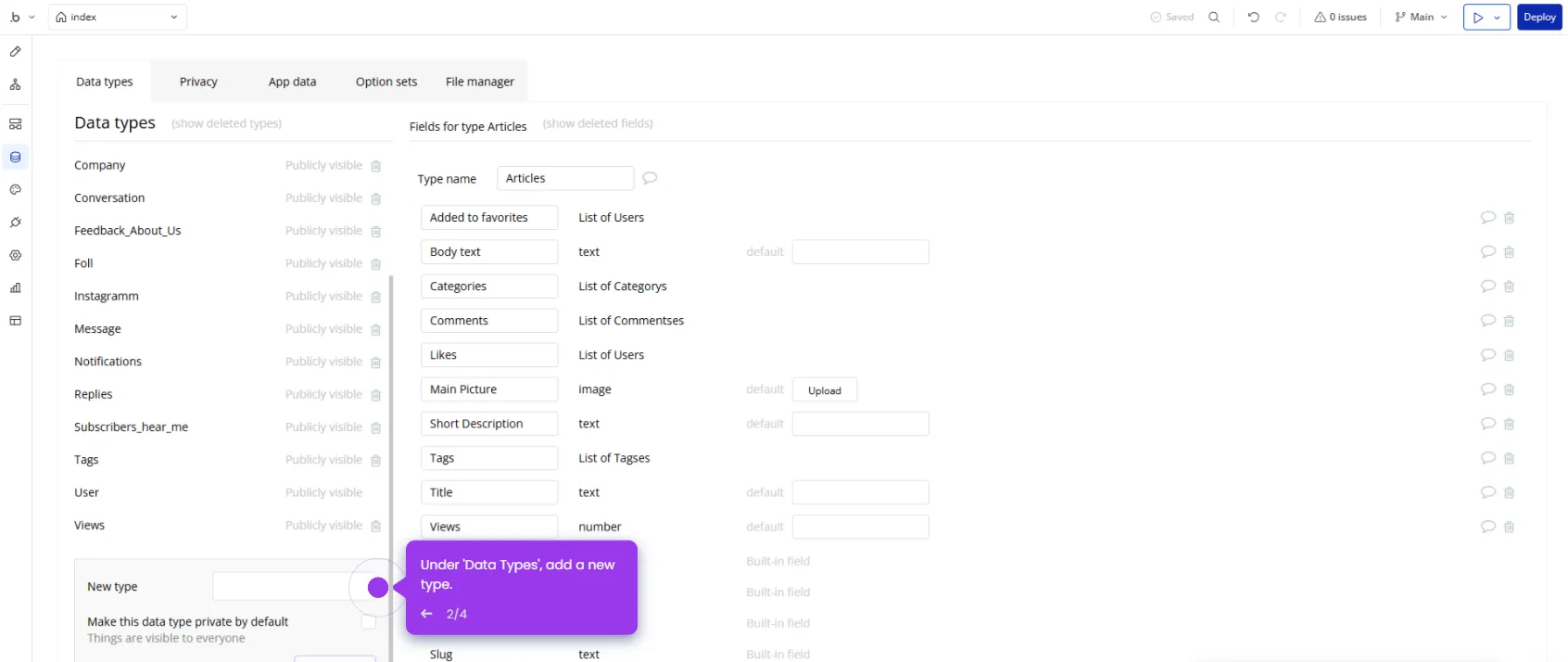Delete the Main Picture field
This screenshot has width=1568, height=662.
point(1510,389)
